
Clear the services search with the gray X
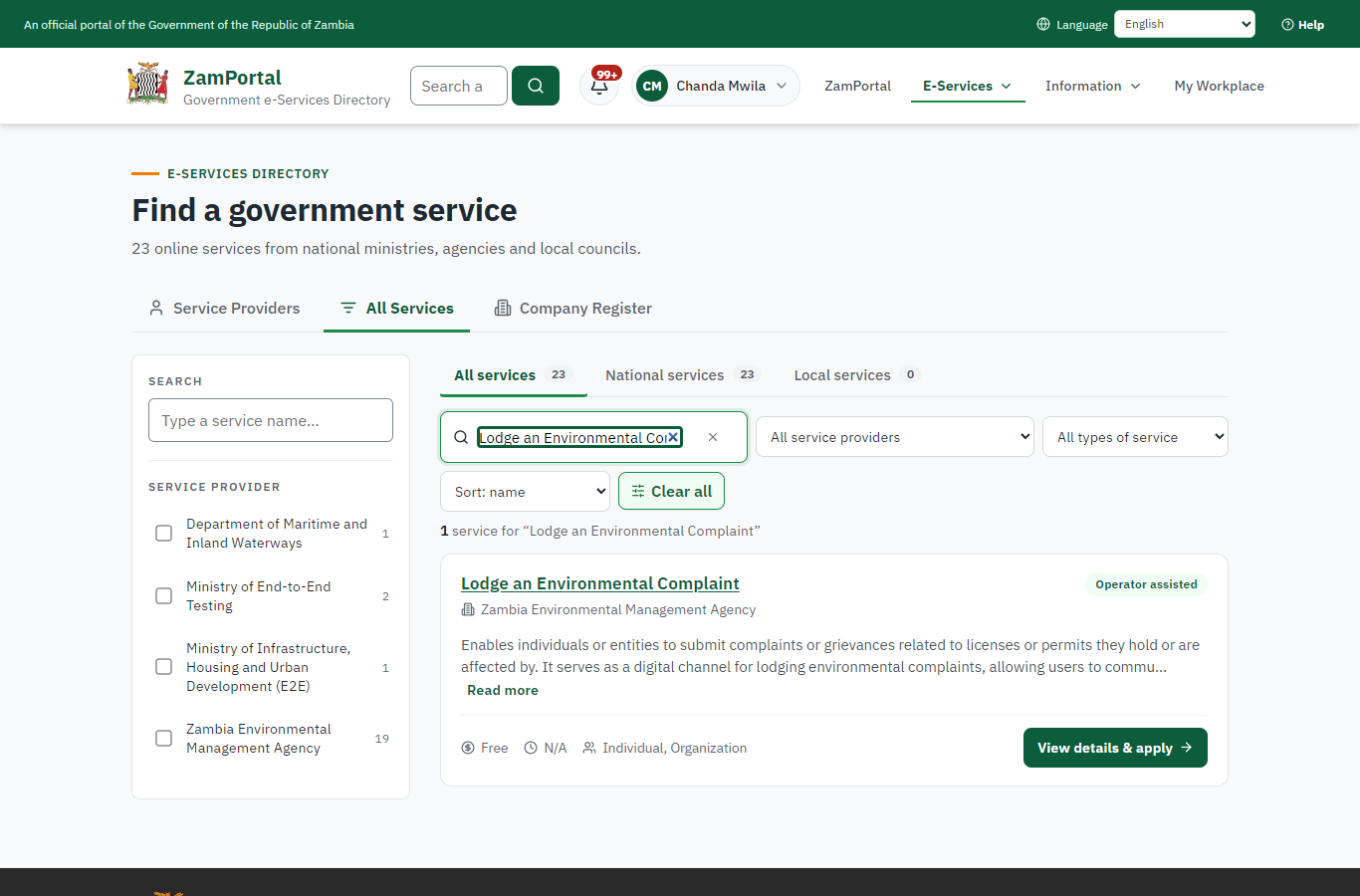pos(713,437)
